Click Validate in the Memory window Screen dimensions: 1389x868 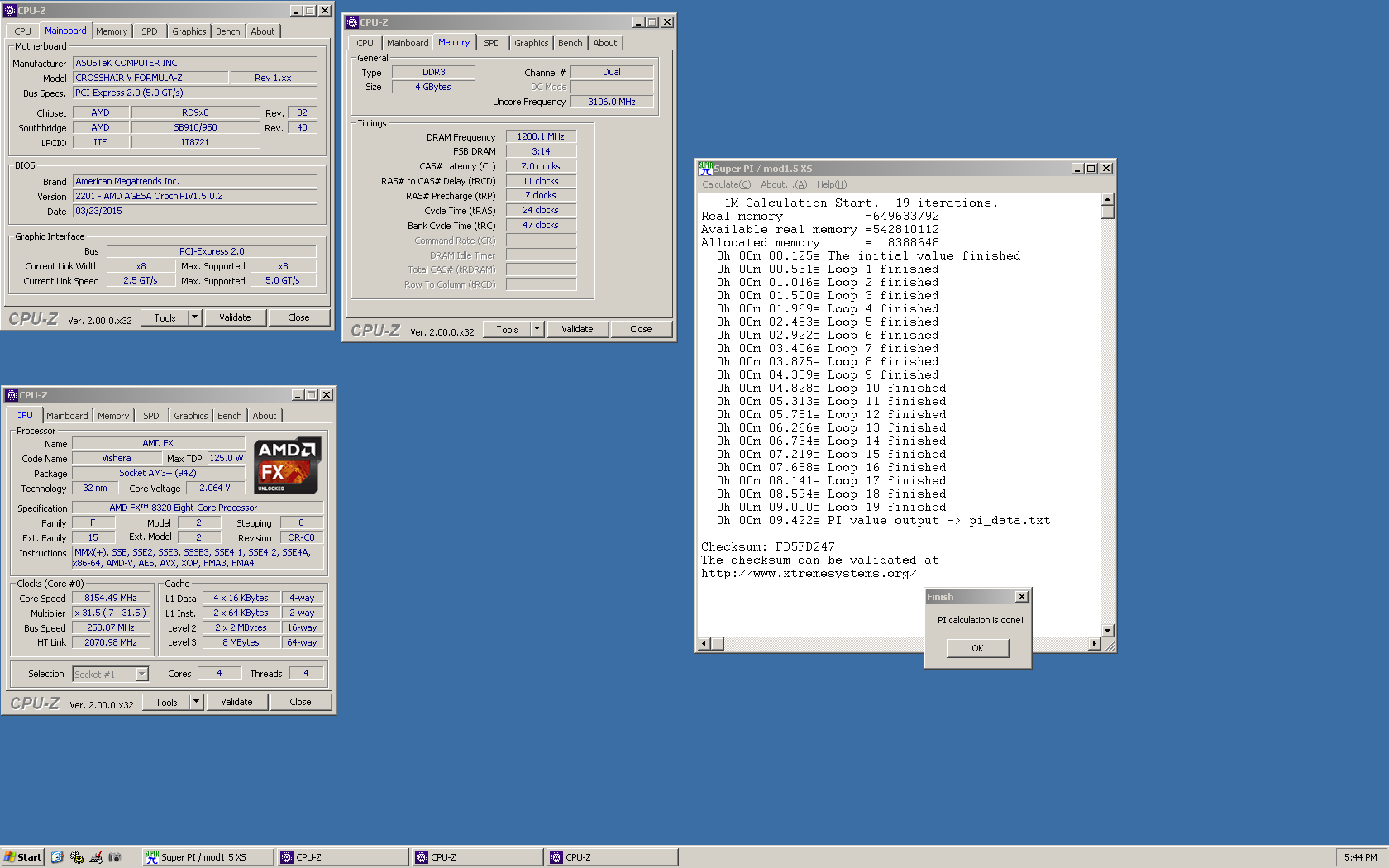577,329
